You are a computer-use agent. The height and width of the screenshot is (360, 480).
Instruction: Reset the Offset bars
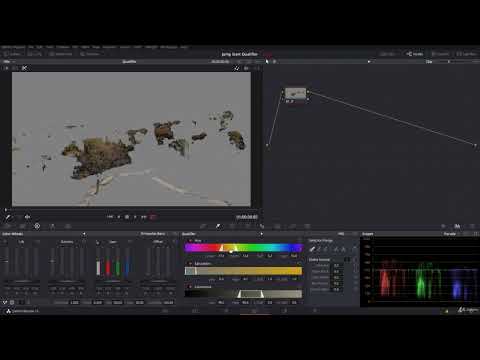175,241
